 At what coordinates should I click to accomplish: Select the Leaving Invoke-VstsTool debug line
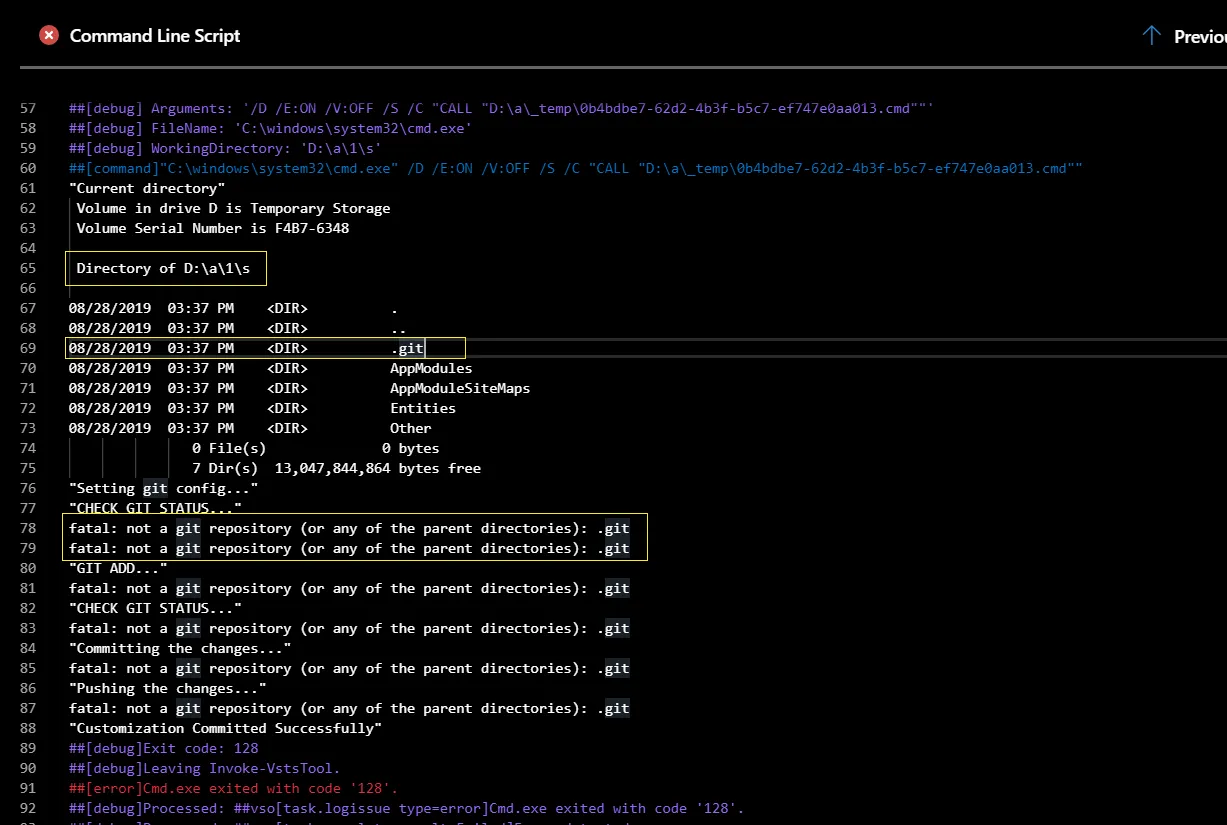(x=205, y=768)
